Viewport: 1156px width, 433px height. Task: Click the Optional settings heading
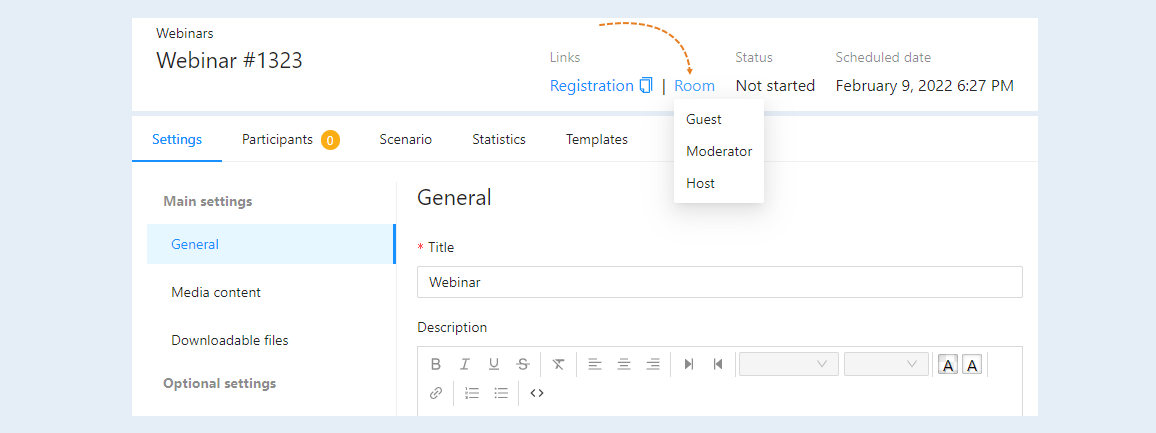(220, 384)
